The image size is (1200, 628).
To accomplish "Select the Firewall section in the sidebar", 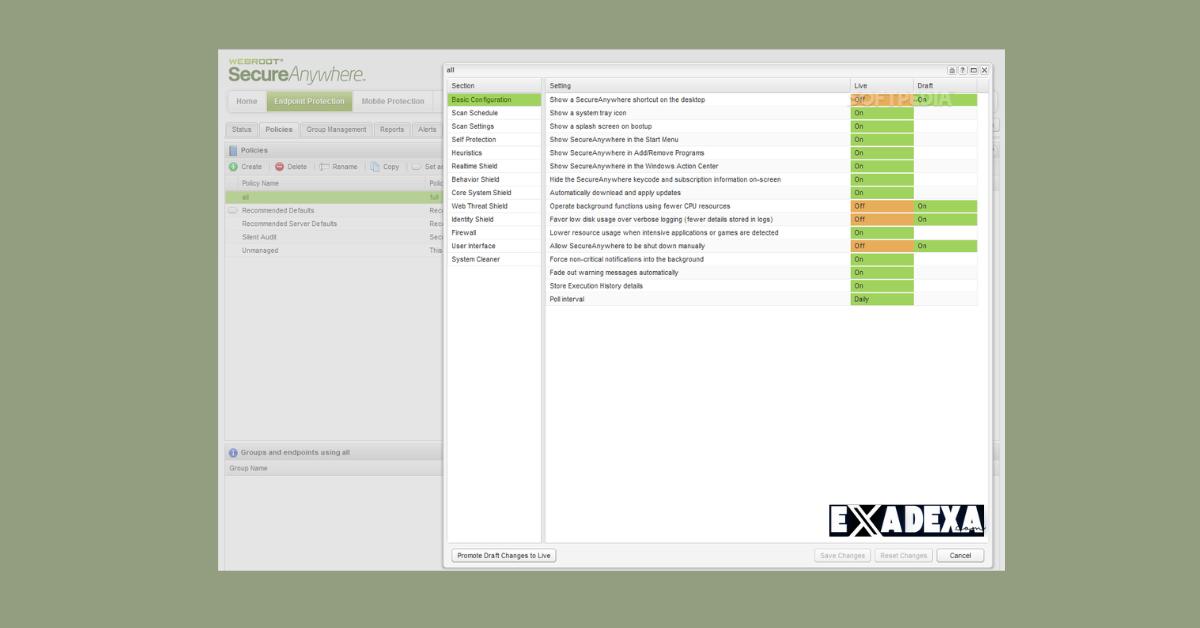I will 463,232.
